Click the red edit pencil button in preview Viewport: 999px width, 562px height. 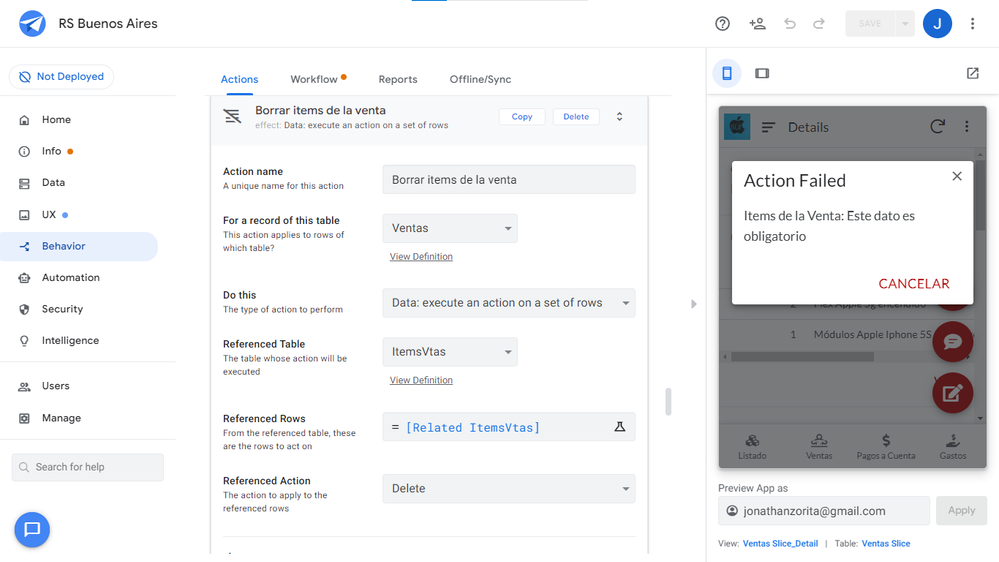[x=952, y=393]
